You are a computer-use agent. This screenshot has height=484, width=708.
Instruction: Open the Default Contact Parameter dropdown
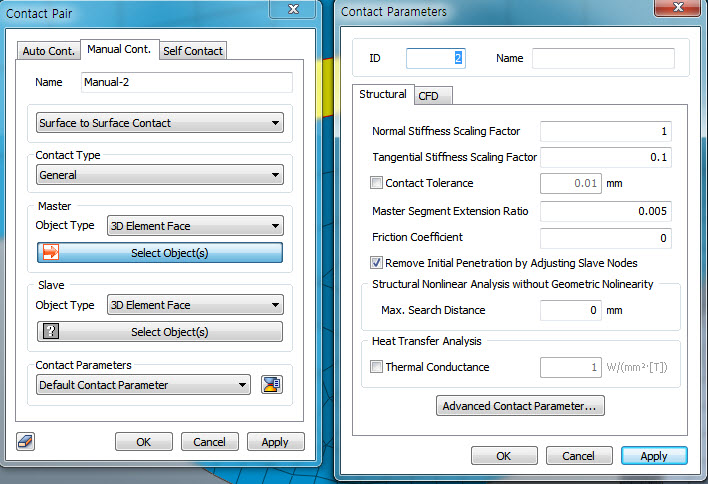click(x=143, y=385)
